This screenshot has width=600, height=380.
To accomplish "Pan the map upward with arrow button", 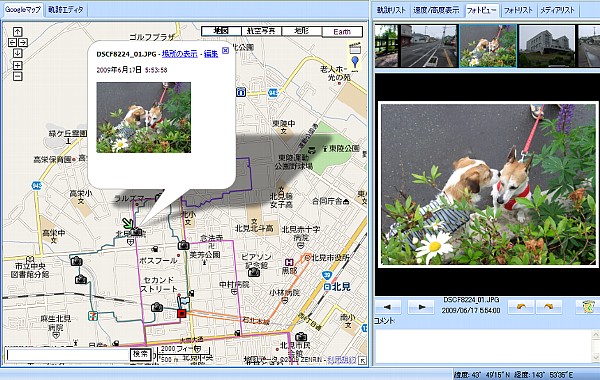I will (x=18, y=31).
